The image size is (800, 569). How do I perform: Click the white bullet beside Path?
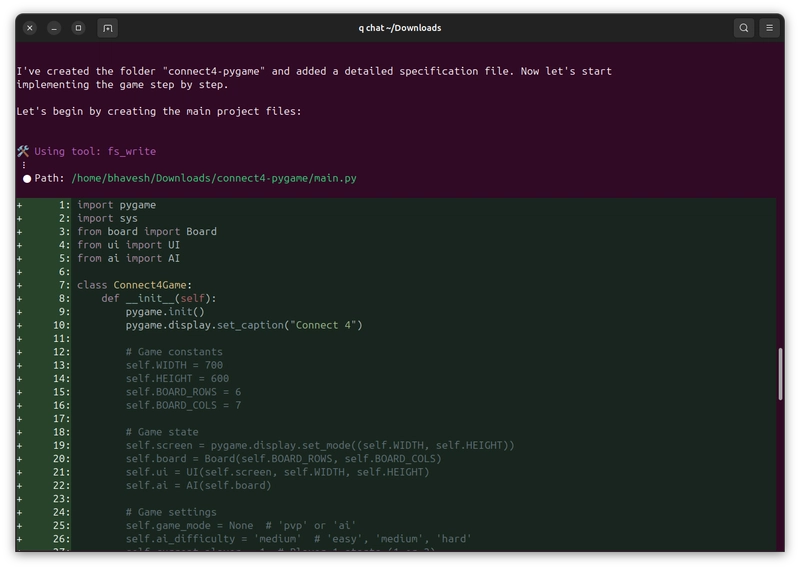(27, 179)
